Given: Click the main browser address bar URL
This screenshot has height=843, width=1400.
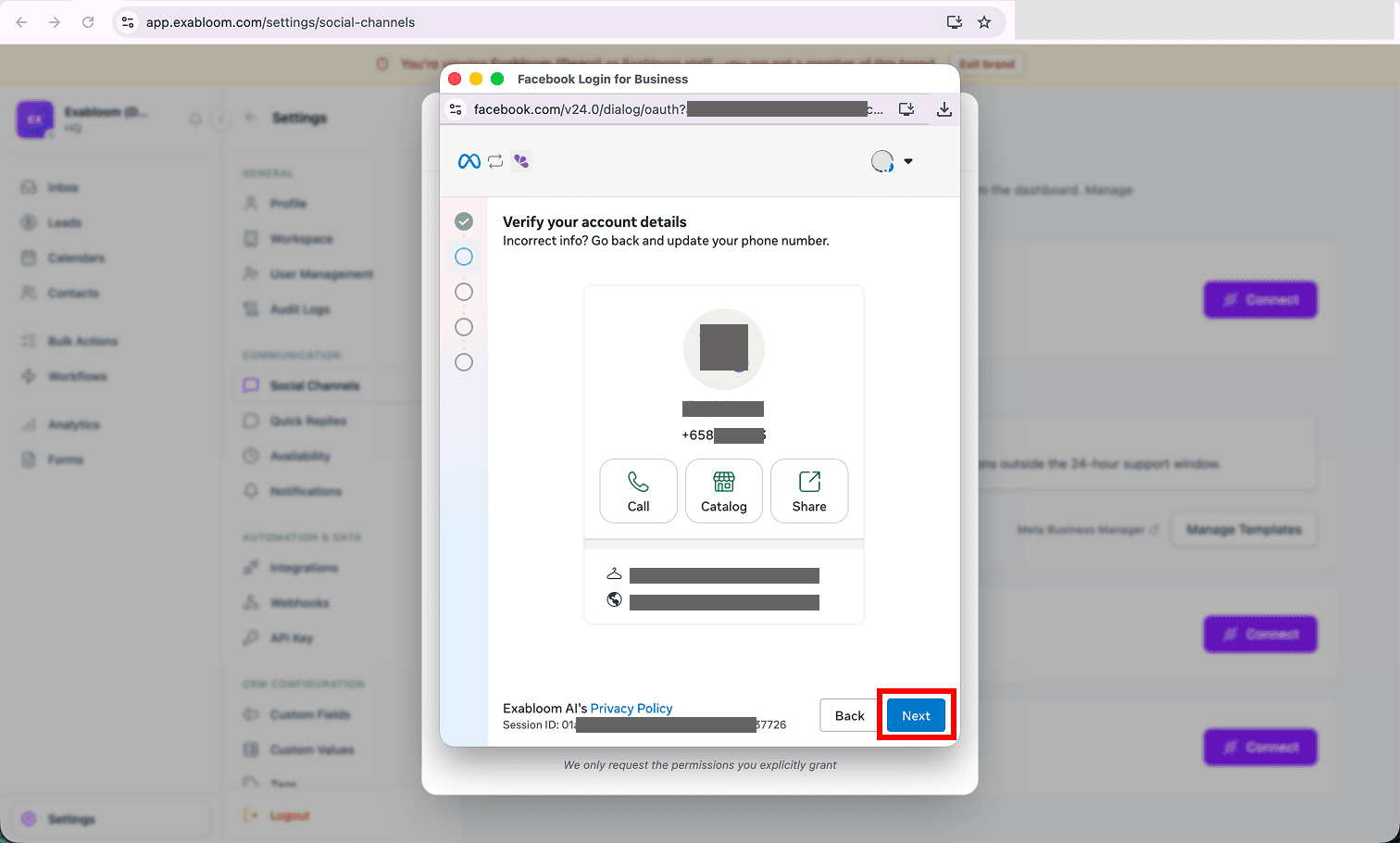Looking at the screenshot, I should click(281, 22).
